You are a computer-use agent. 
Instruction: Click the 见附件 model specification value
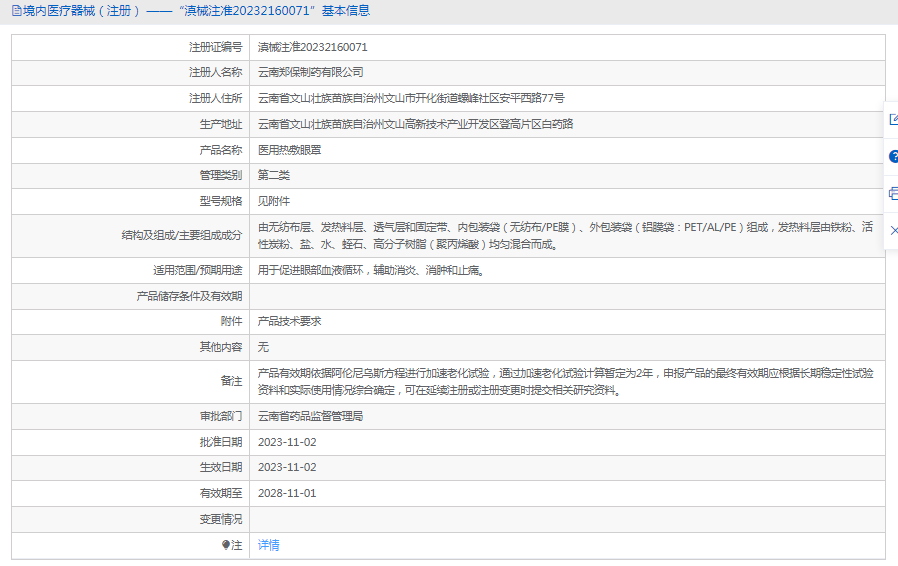[274, 201]
